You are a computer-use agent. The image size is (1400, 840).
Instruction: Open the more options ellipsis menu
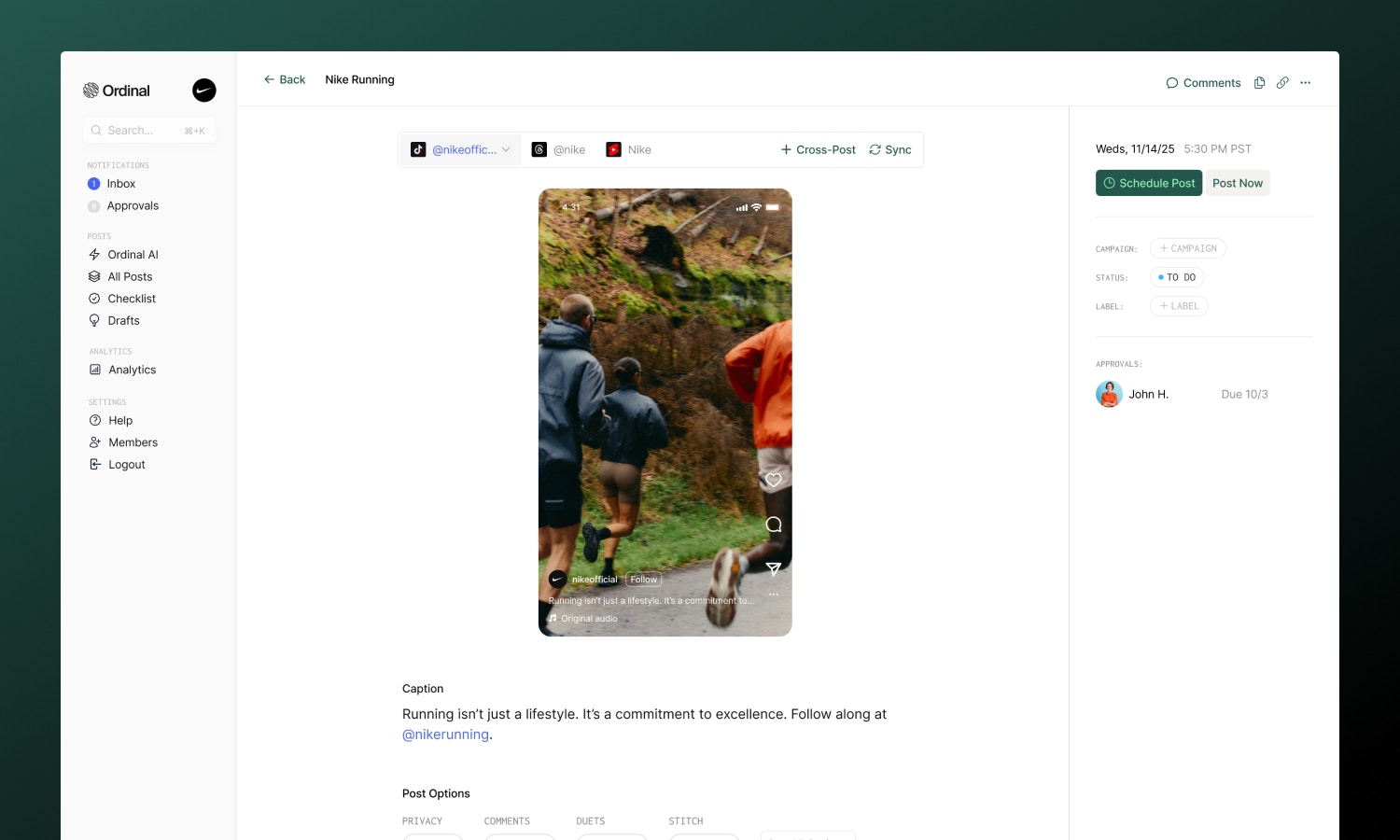coord(1306,83)
